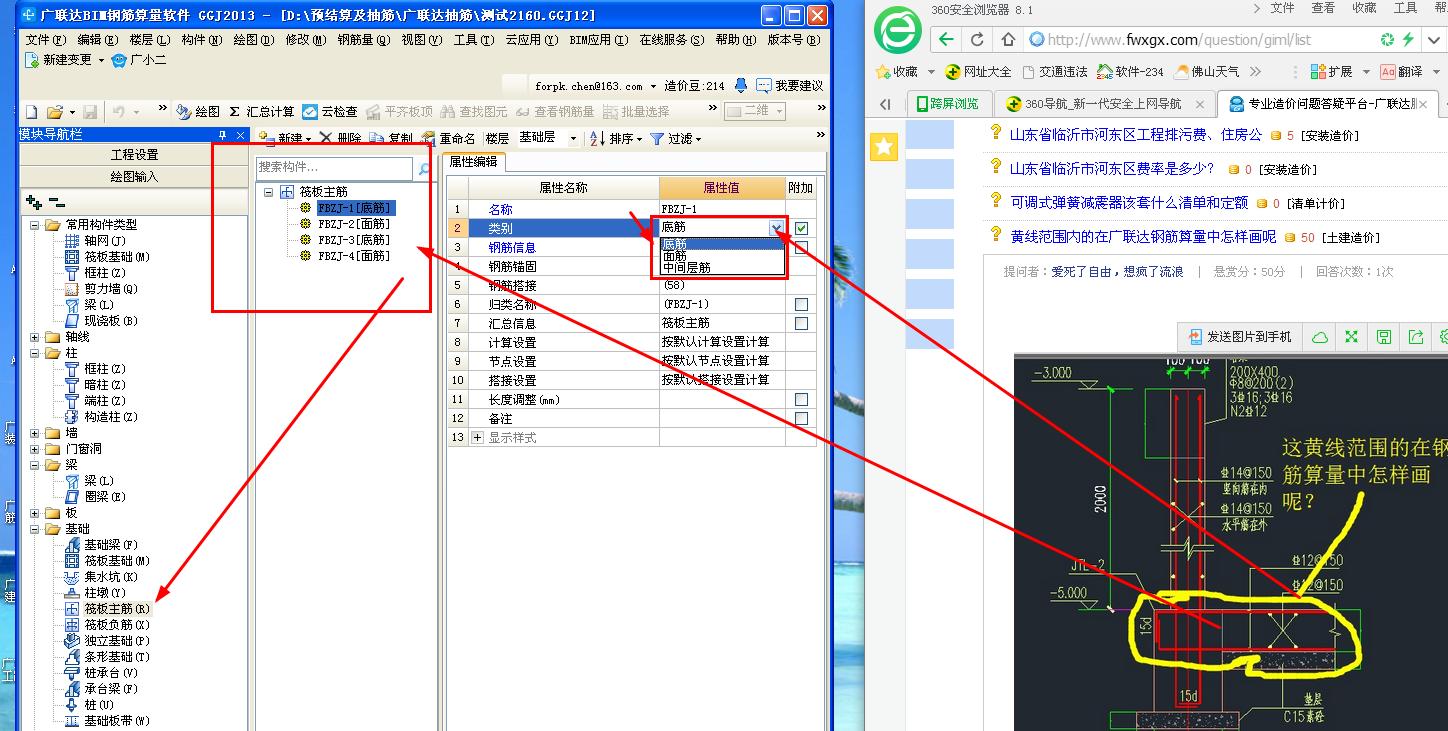This screenshot has width=1448, height=731.
Task: Open the 绘图输入 section
Action: click(x=134, y=177)
